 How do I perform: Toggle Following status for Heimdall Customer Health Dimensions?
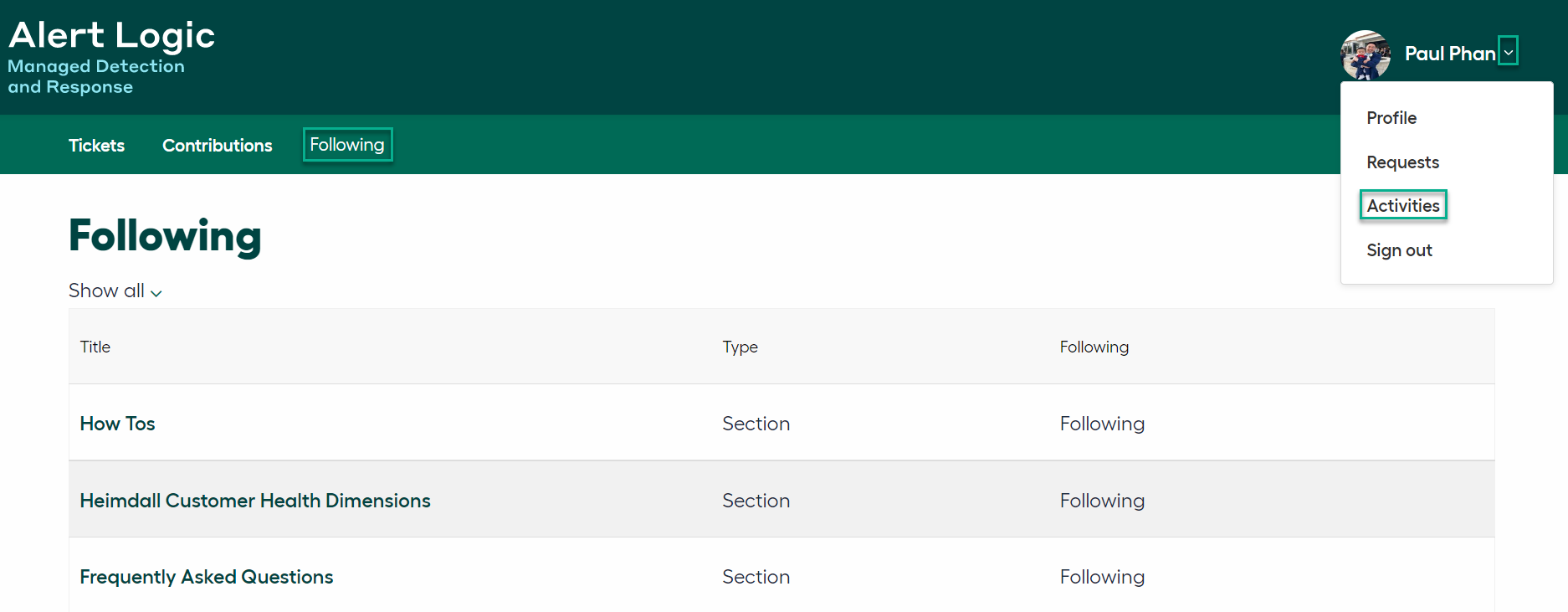tap(1102, 501)
